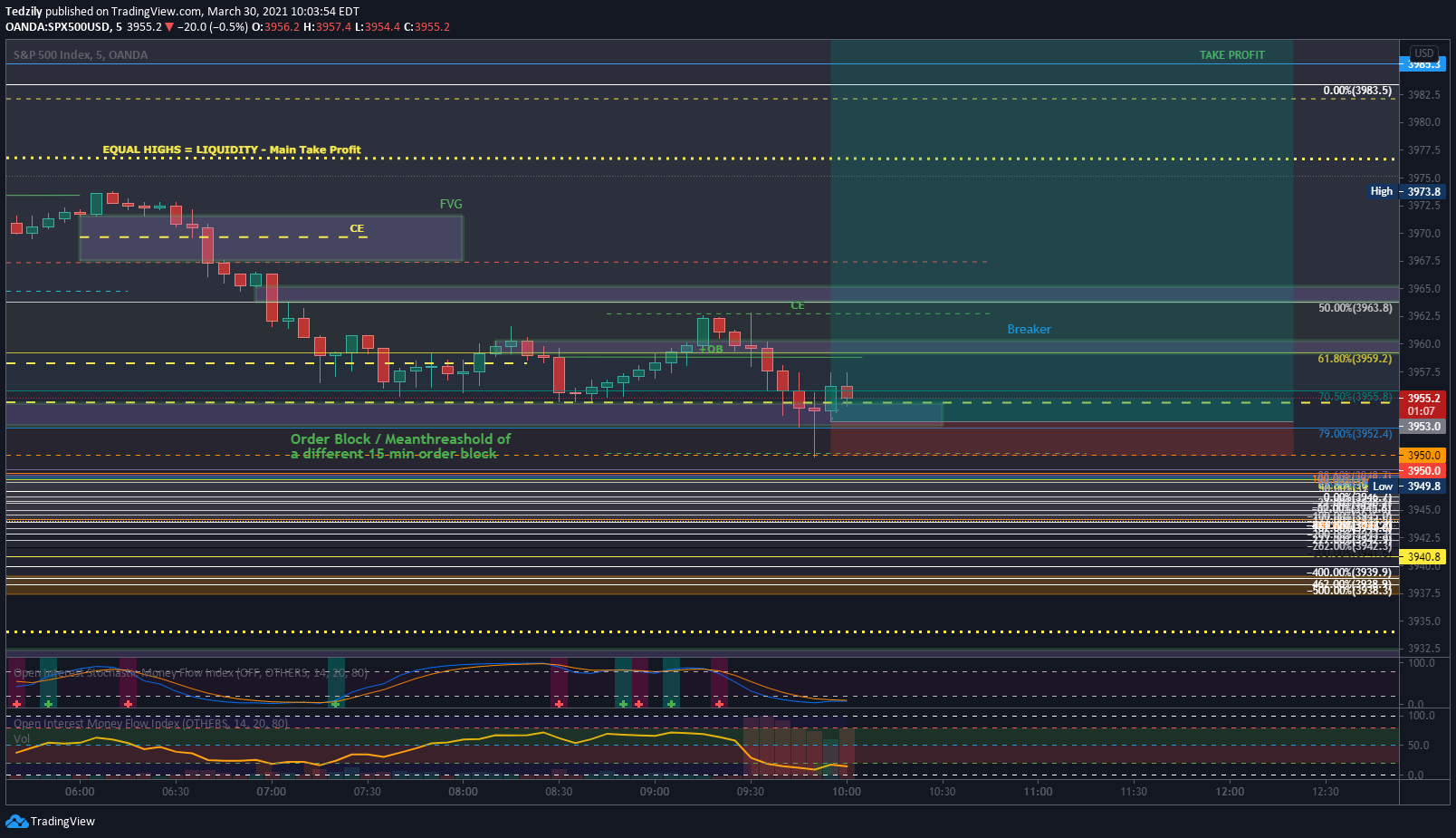Image resolution: width=1456 pixels, height=838 pixels.
Task: Select the 08:00 time axis label
Action: point(463,792)
